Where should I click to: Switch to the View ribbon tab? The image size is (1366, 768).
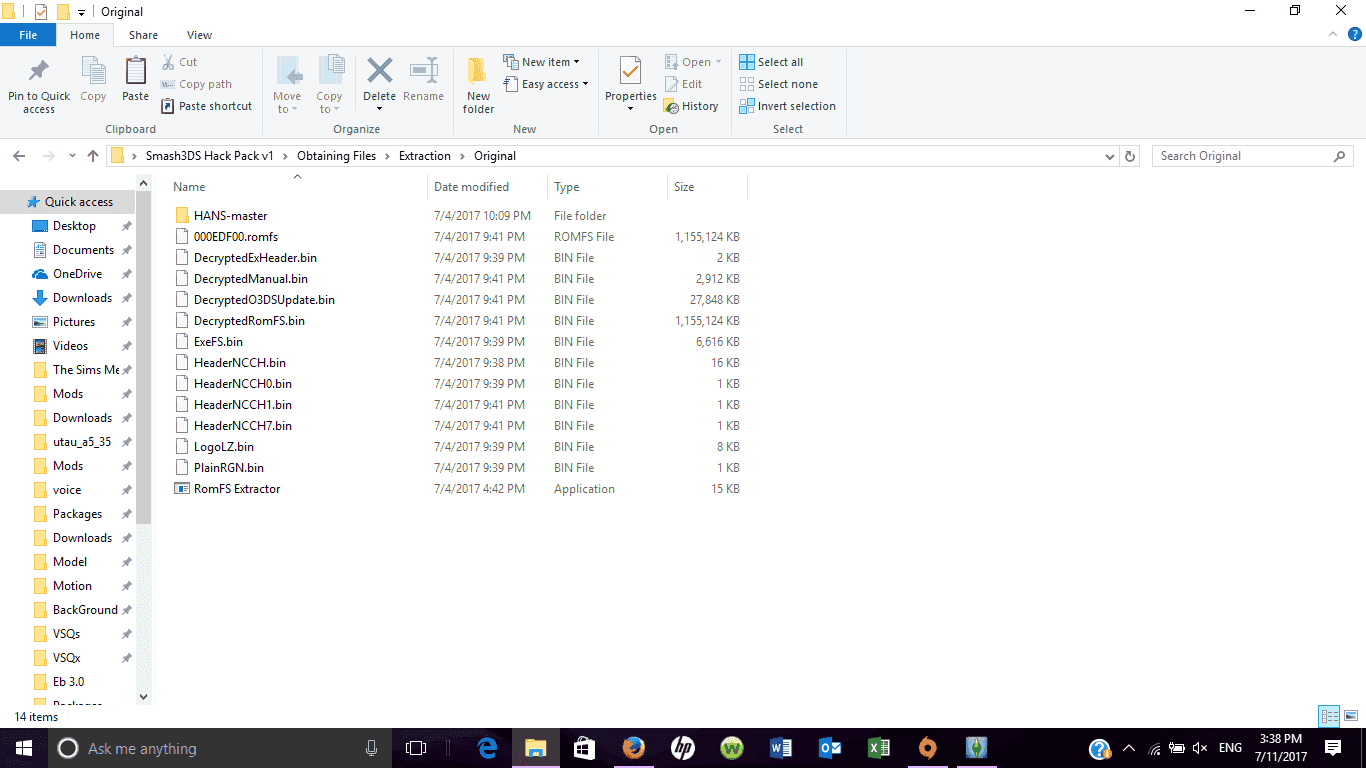[x=199, y=35]
